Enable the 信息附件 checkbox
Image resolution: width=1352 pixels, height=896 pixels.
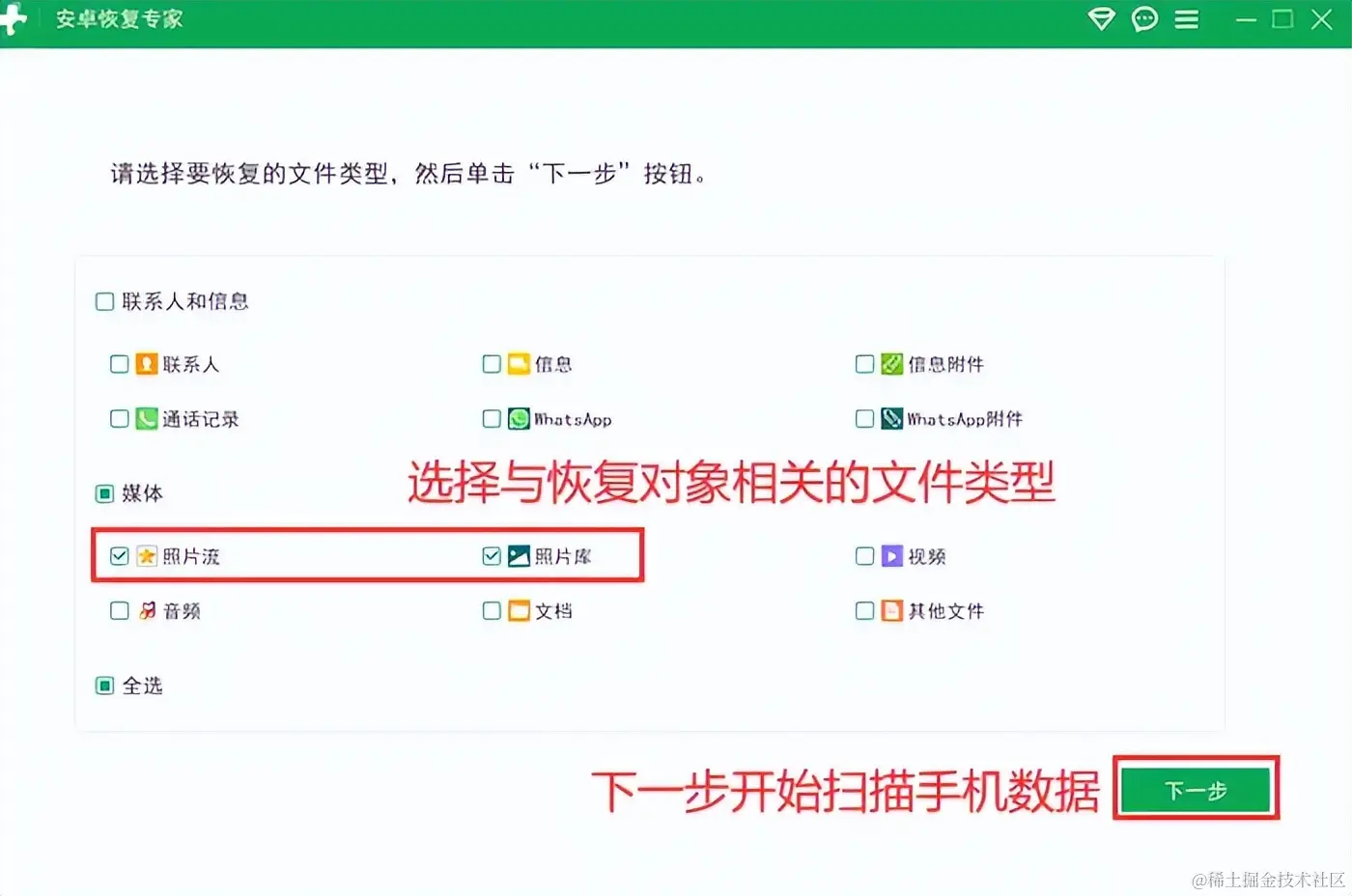click(x=864, y=364)
